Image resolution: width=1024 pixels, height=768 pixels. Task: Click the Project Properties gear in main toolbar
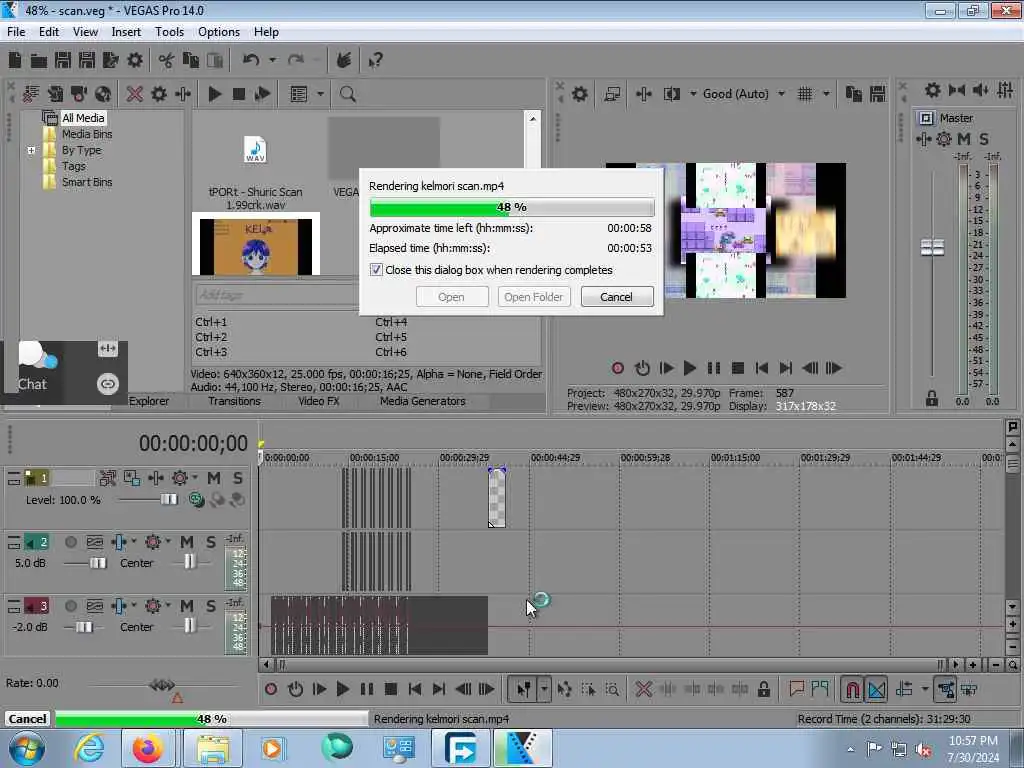pos(135,61)
